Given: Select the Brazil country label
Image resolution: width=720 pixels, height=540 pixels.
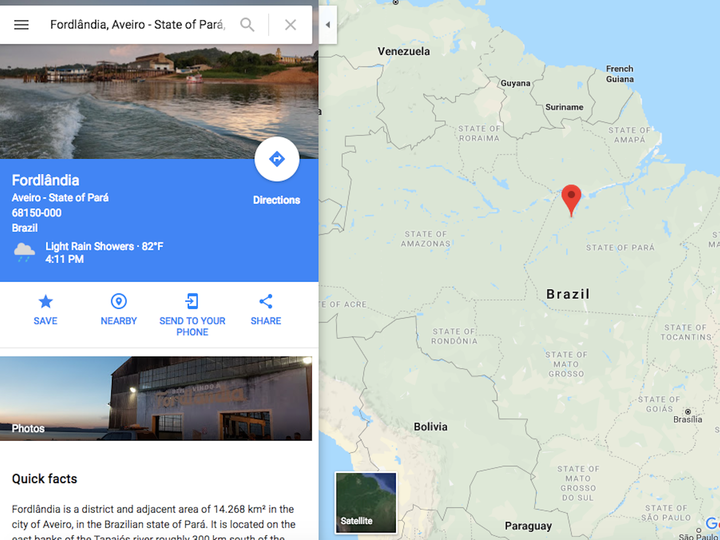Looking at the screenshot, I should tap(568, 294).
